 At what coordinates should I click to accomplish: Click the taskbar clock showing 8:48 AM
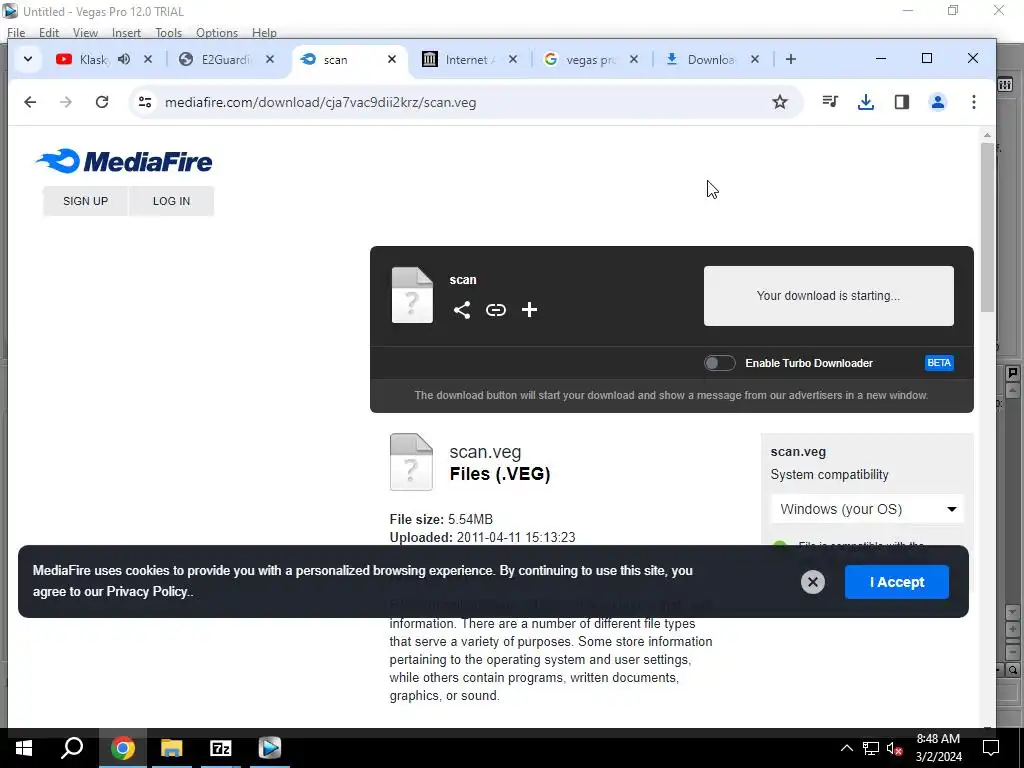[938, 748]
